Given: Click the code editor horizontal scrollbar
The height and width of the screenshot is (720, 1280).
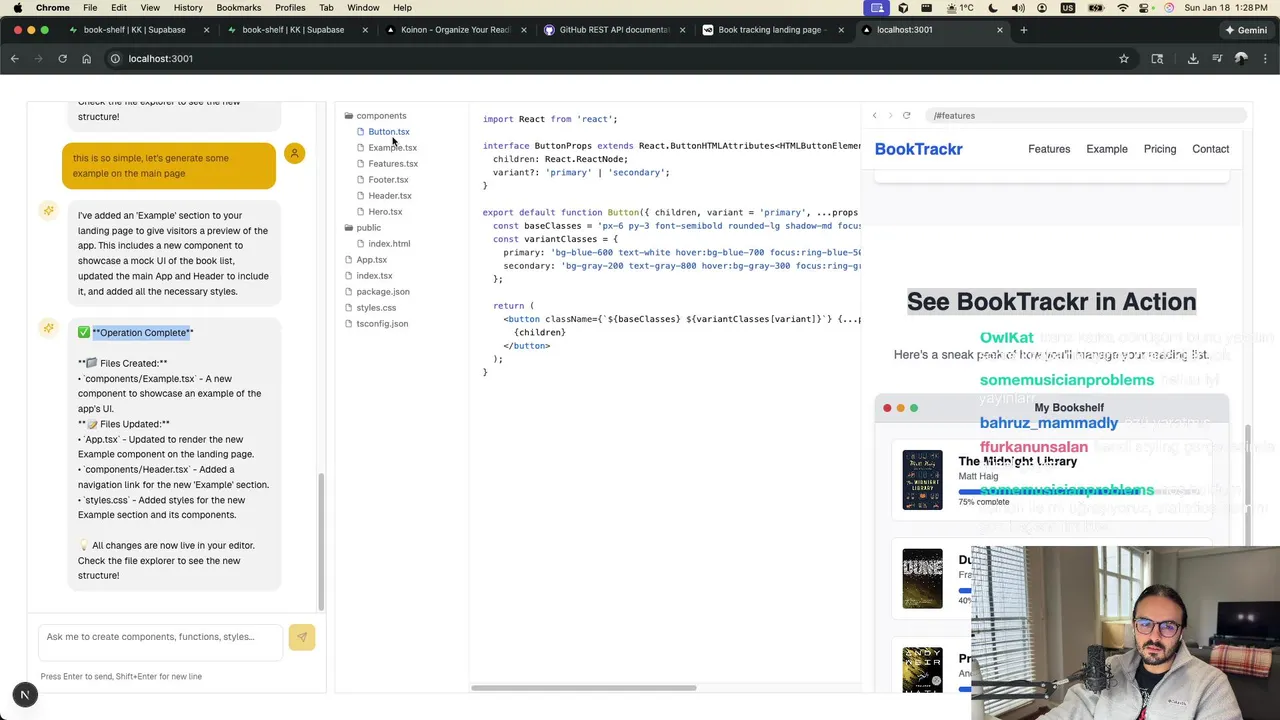Looking at the screenshot, I should (584, 688).
